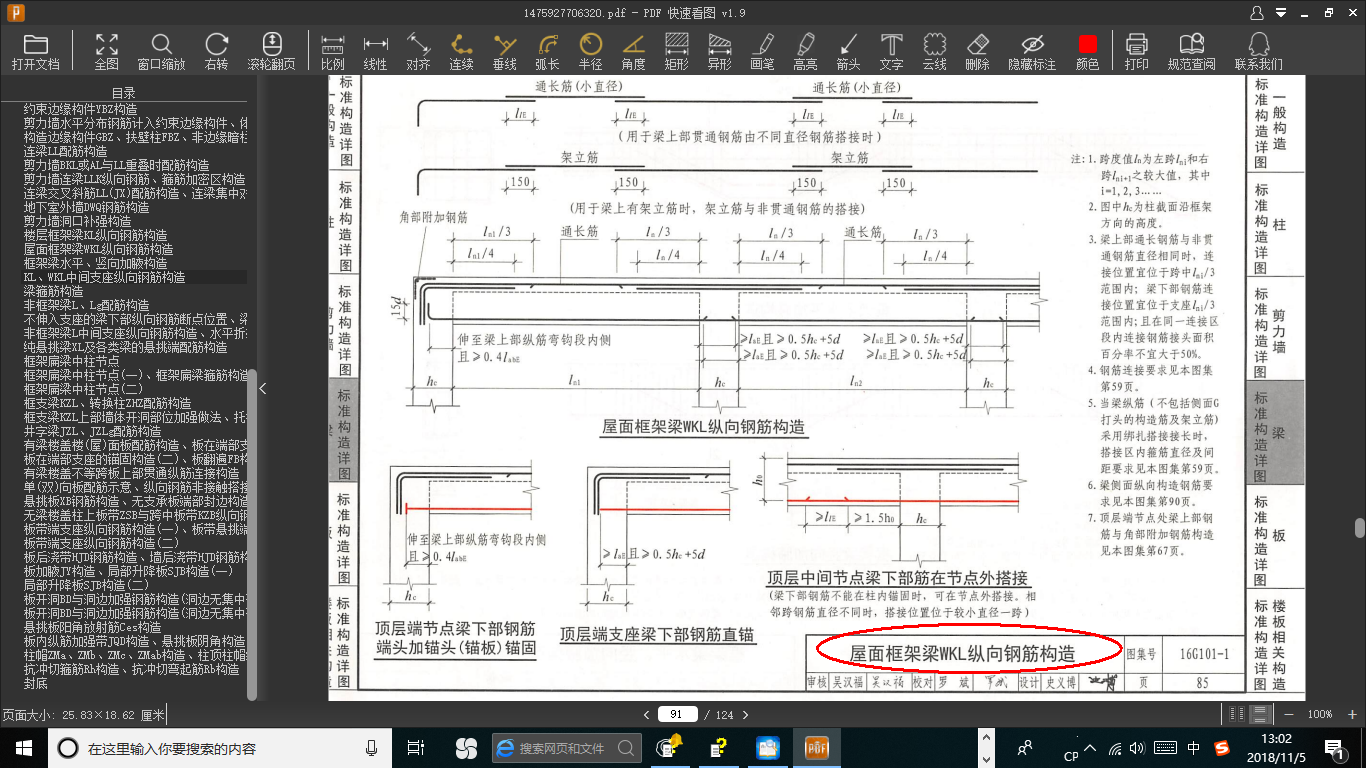Select the 对齐 aligned measurement tool
1366x768 pixels.
tap(418, 52)
